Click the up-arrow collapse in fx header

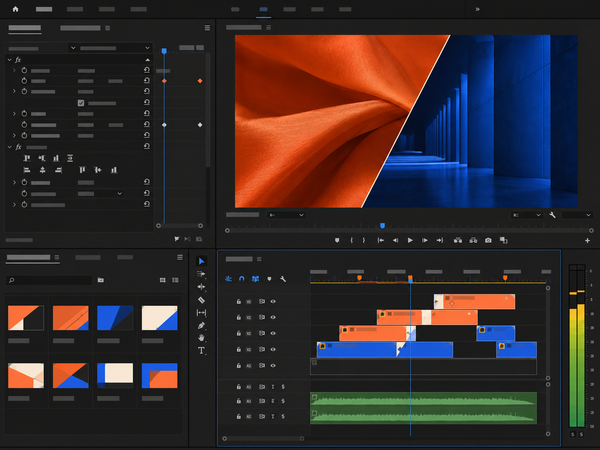click(148, 60)
